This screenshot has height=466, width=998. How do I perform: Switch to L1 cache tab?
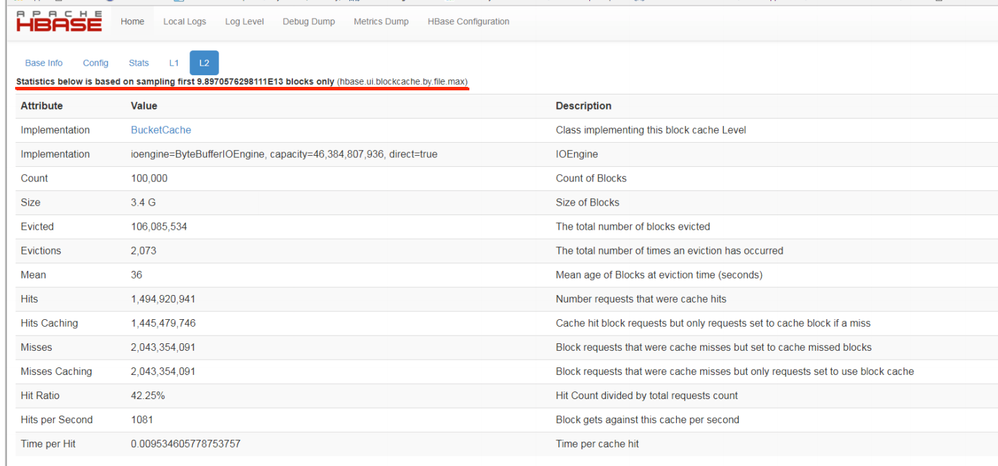174,63
